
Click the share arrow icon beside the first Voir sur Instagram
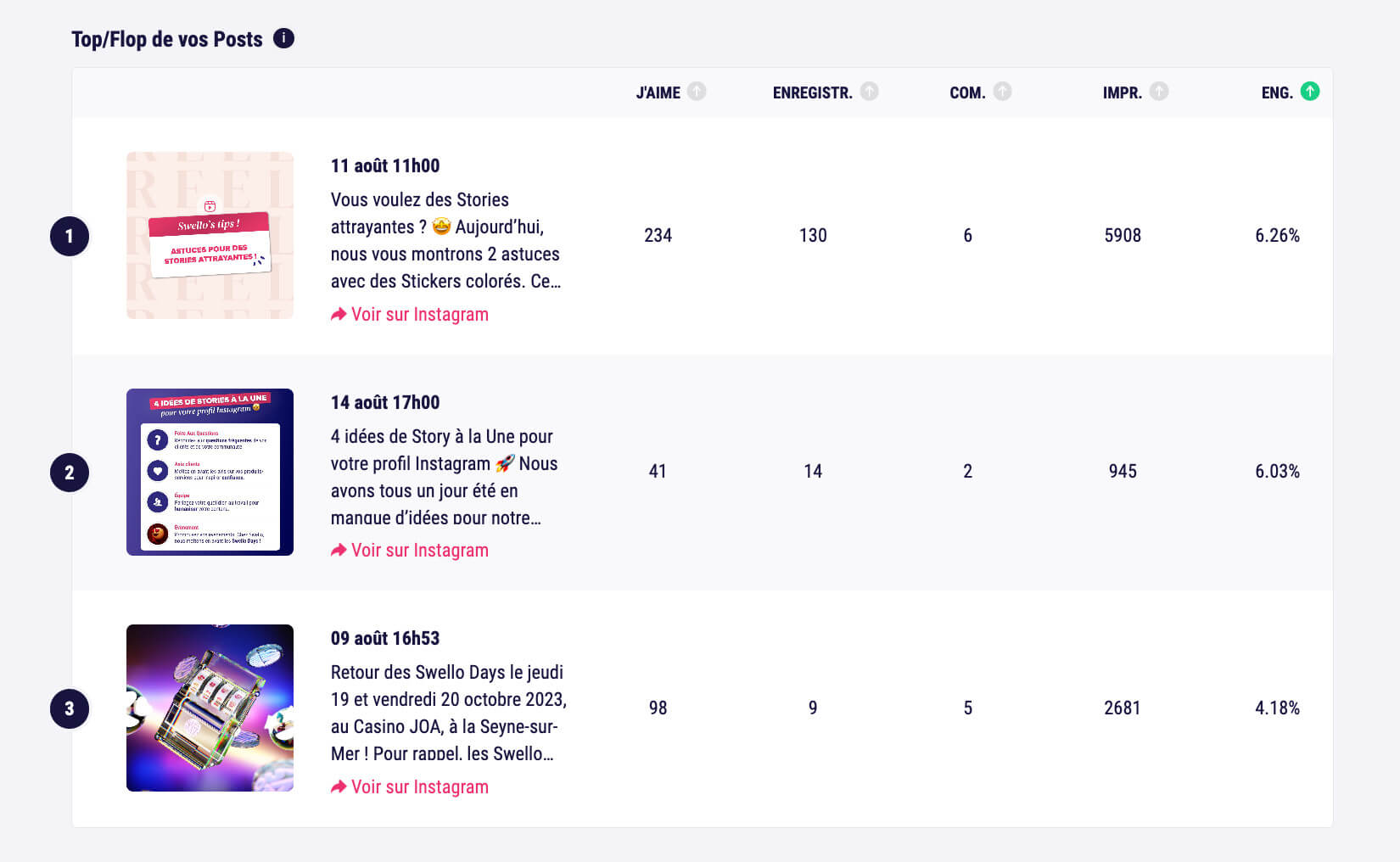click(x=339, y=314)
